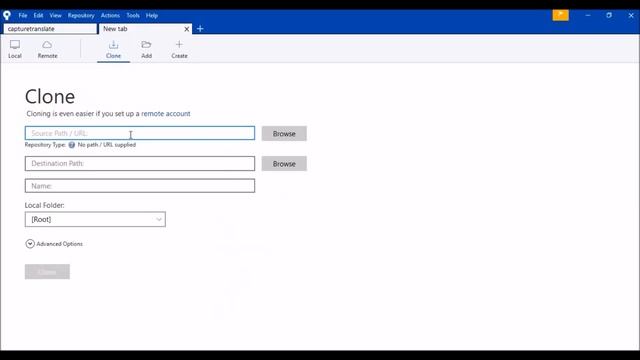Click the Repository Type help icon
The image size is (640, 360).
click(x=72, y=145)
